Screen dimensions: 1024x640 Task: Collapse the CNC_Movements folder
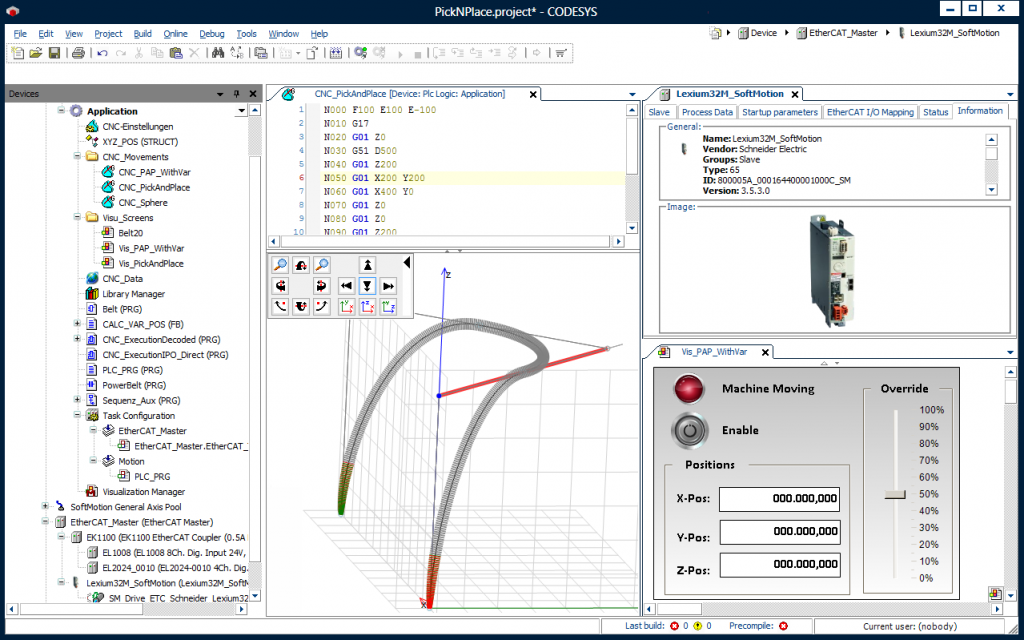77,157
